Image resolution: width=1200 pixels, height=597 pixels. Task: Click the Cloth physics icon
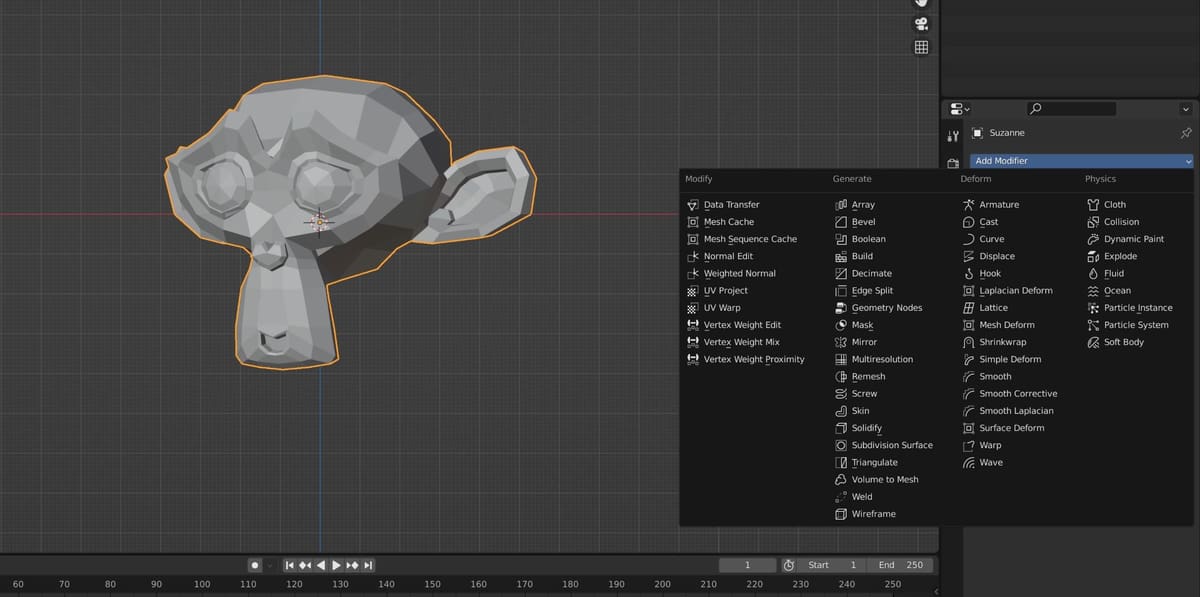1093,205
